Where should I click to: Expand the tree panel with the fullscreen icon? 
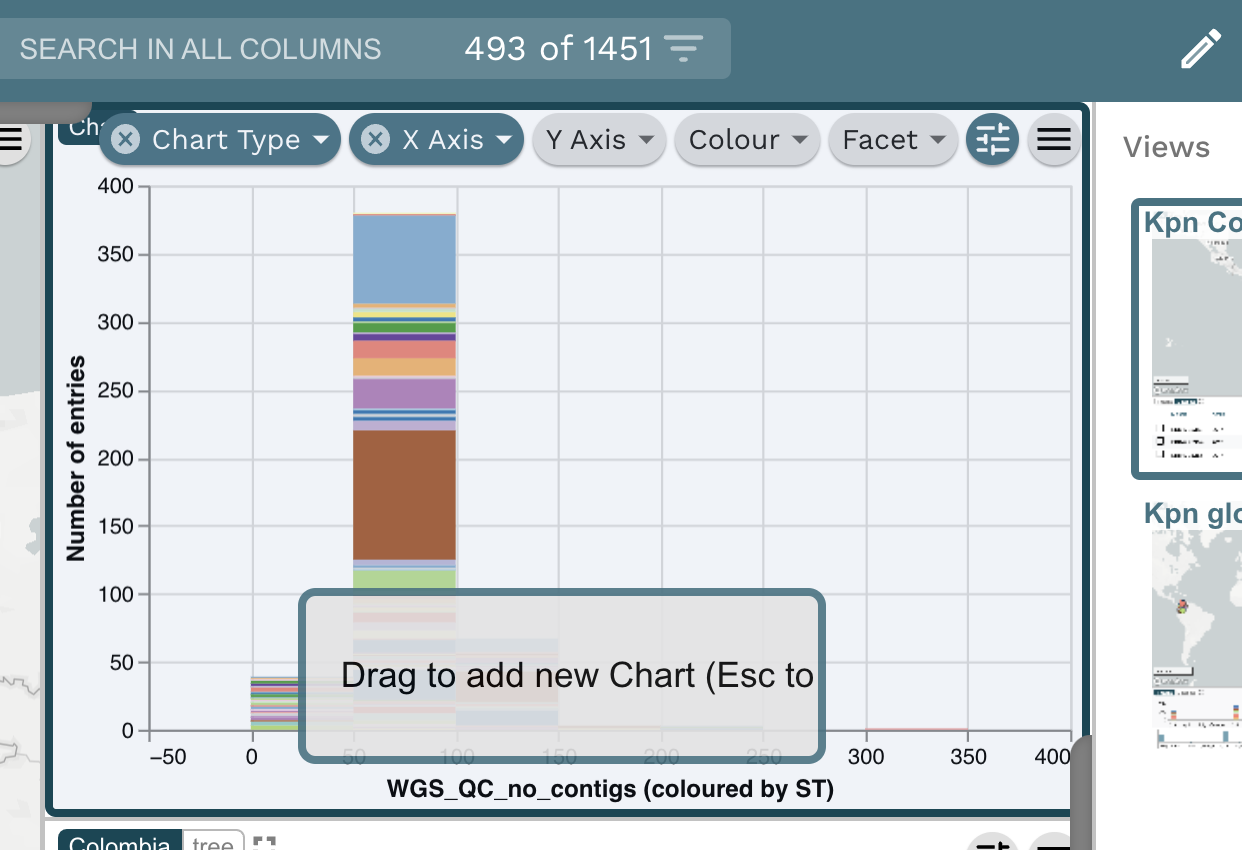tap(264, 843)
